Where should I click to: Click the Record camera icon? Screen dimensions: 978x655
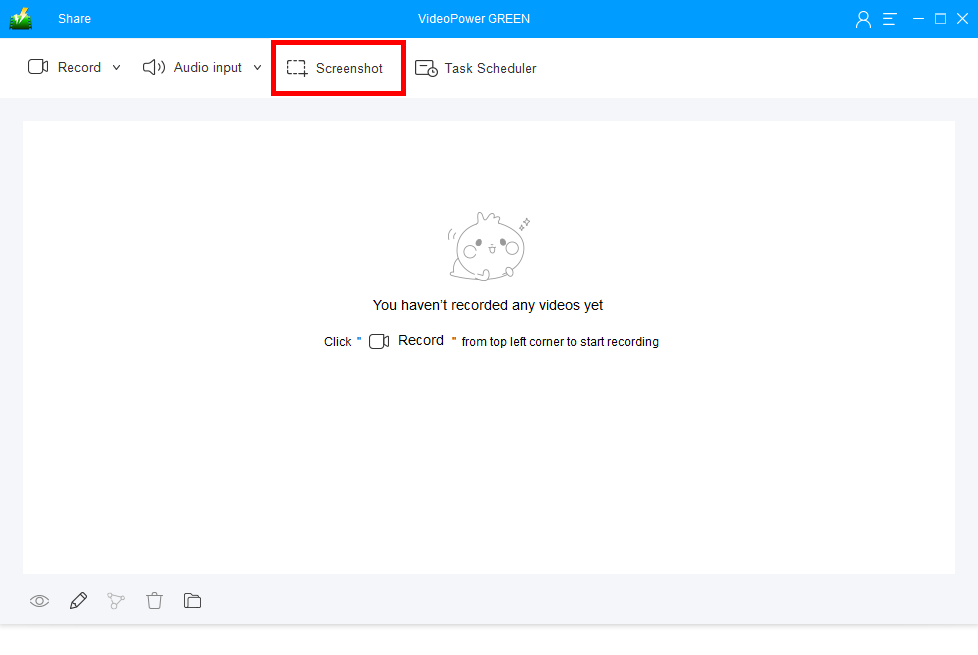(37, 66)
